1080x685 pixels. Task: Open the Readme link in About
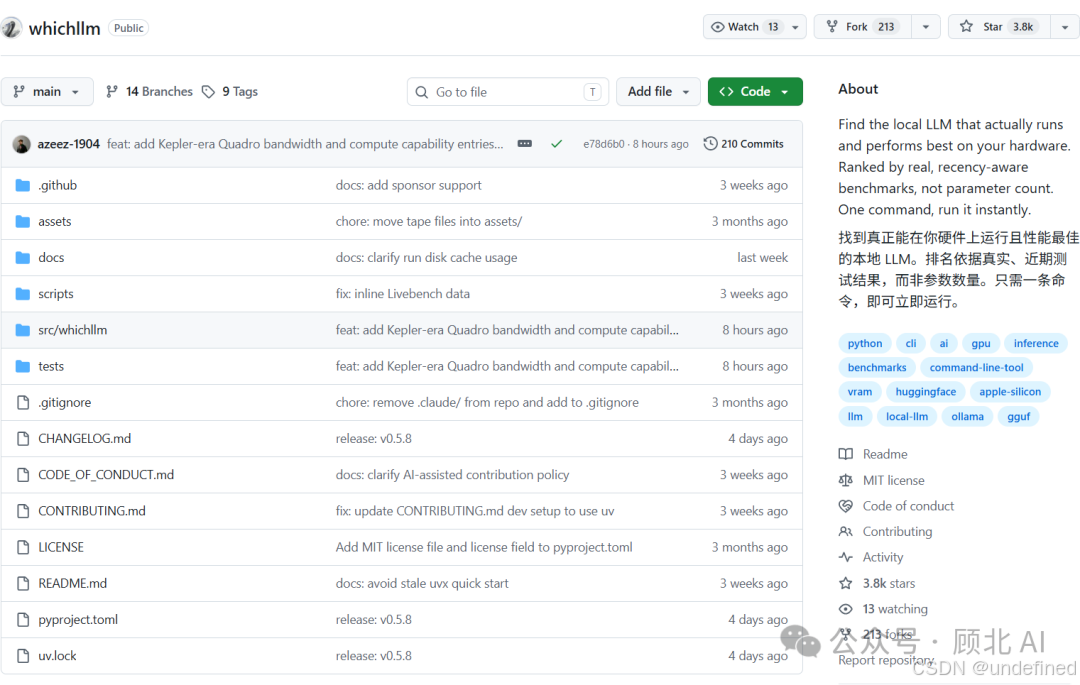[885, 454]
